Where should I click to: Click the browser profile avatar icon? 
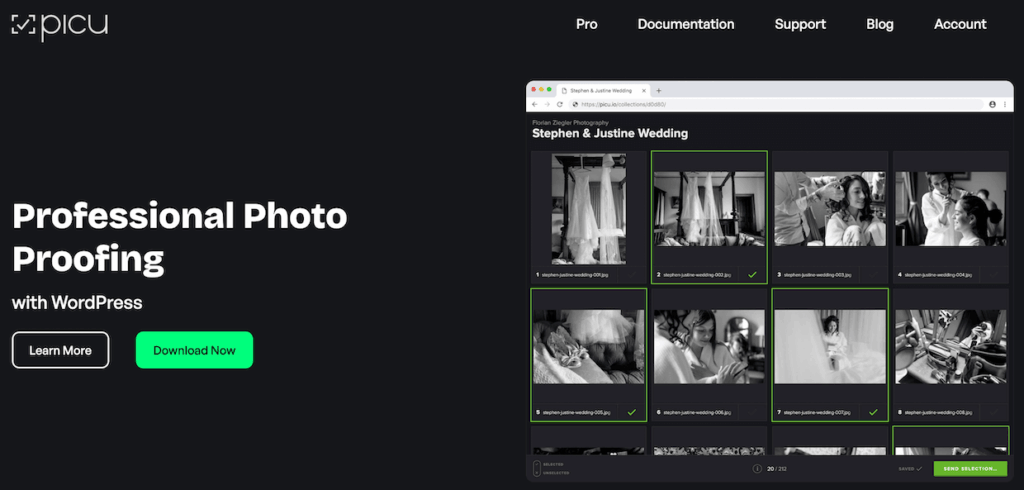[x=992, y=104]
